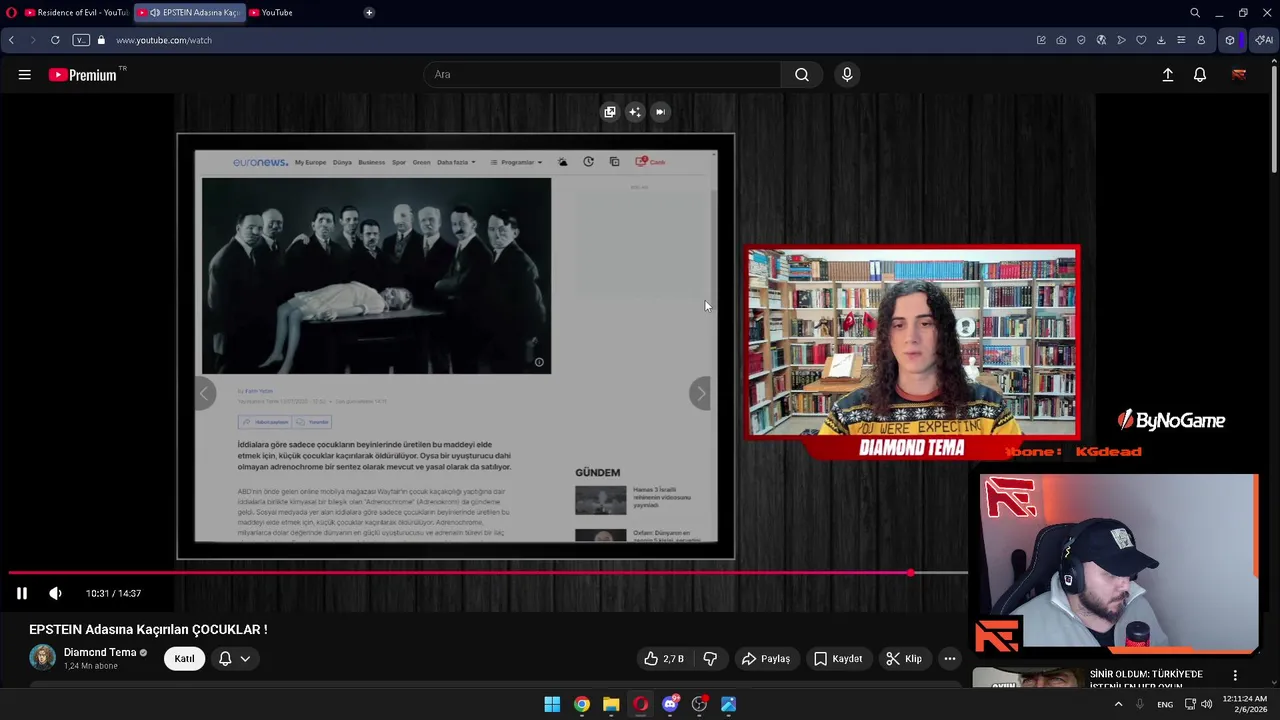Click the Katıl join button
The width and height of the screenshot is (1280, 720).
tap(185, 659)
